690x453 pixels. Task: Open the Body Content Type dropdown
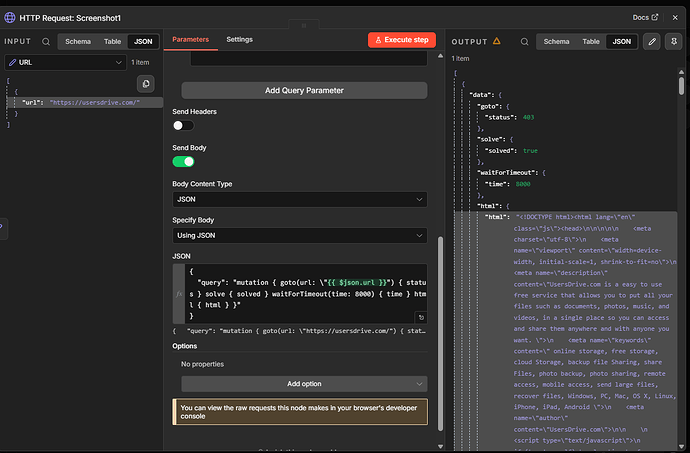coord(300,199)
